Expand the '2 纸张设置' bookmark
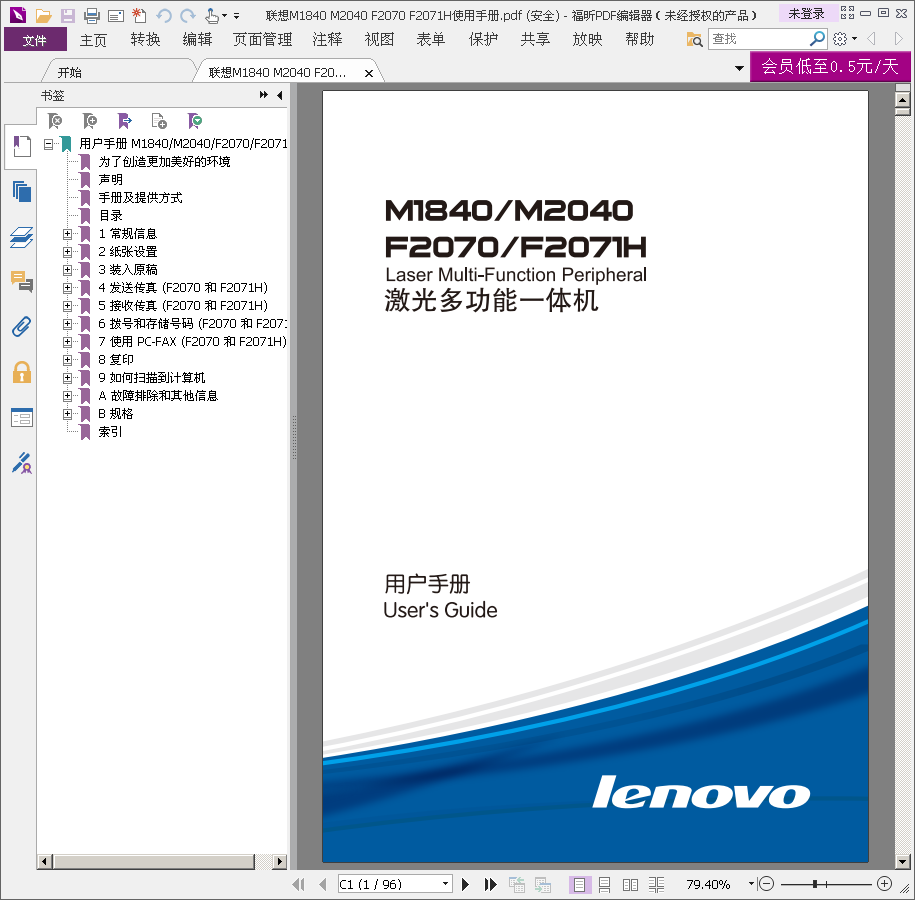Viewport: 915px width, 900px height. (x=68, y=252)
